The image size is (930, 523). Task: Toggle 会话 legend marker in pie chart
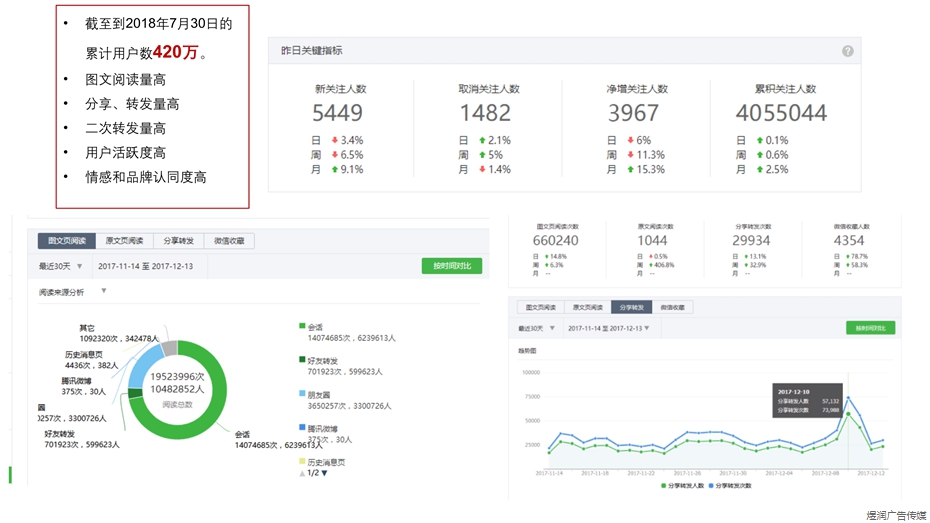pos(302,326)
